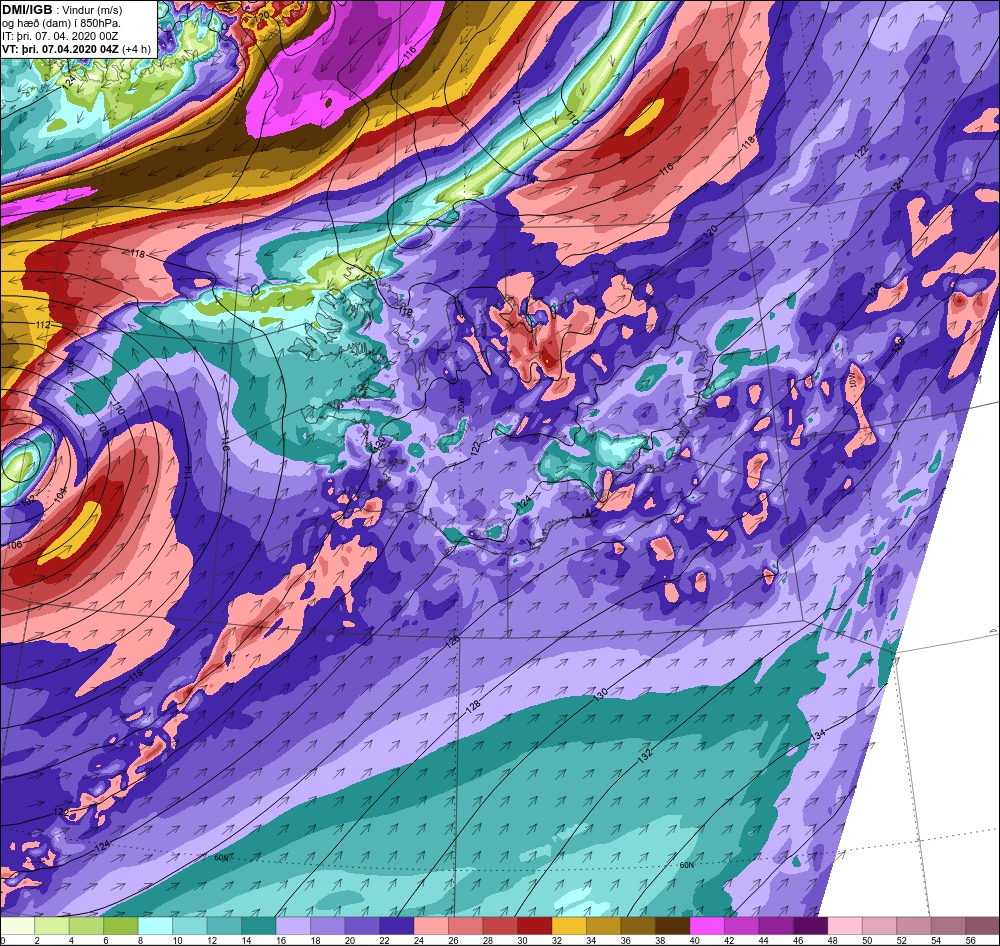The height and width of the screenshot is (946, 1000).
Task: Click the rose-brown 54–56 legend swatch
Action: point(948,924)
